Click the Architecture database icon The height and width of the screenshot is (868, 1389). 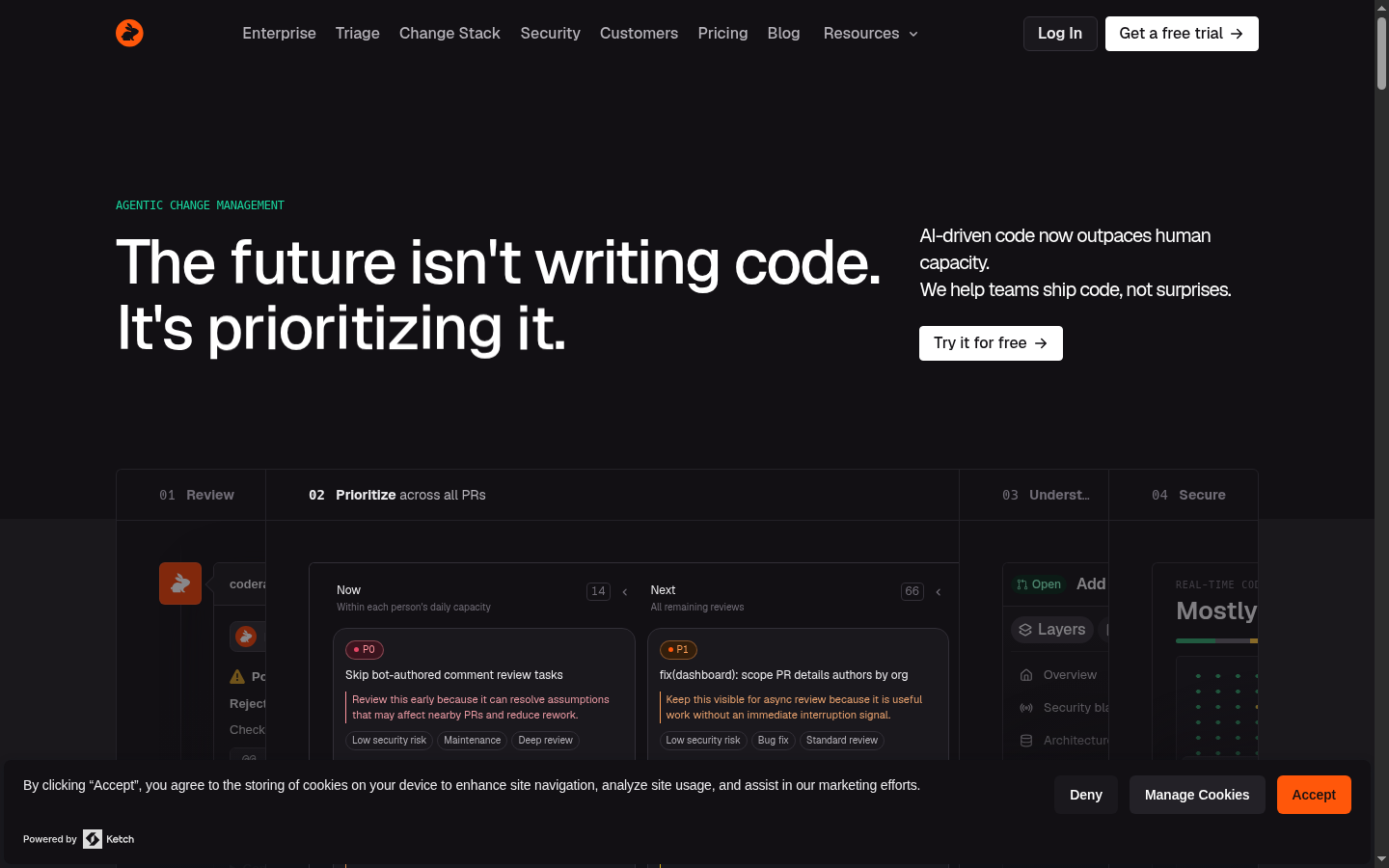pyautogui.click(x=1026, y=741)
